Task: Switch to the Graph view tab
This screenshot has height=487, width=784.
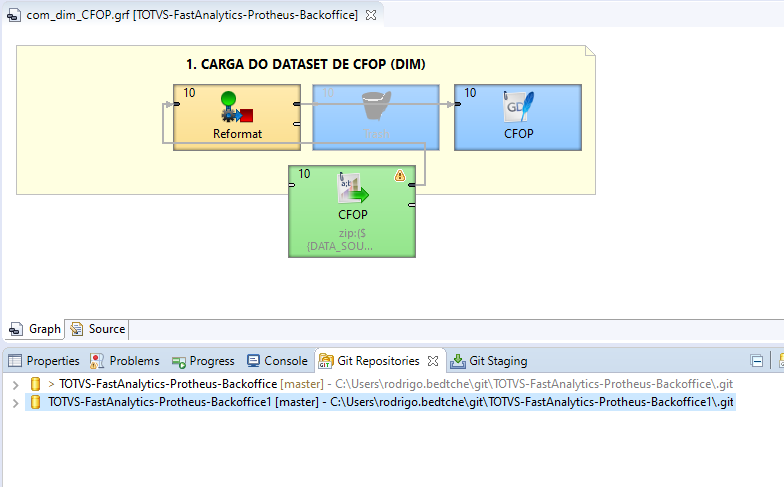Action: (x=35, y=329)
